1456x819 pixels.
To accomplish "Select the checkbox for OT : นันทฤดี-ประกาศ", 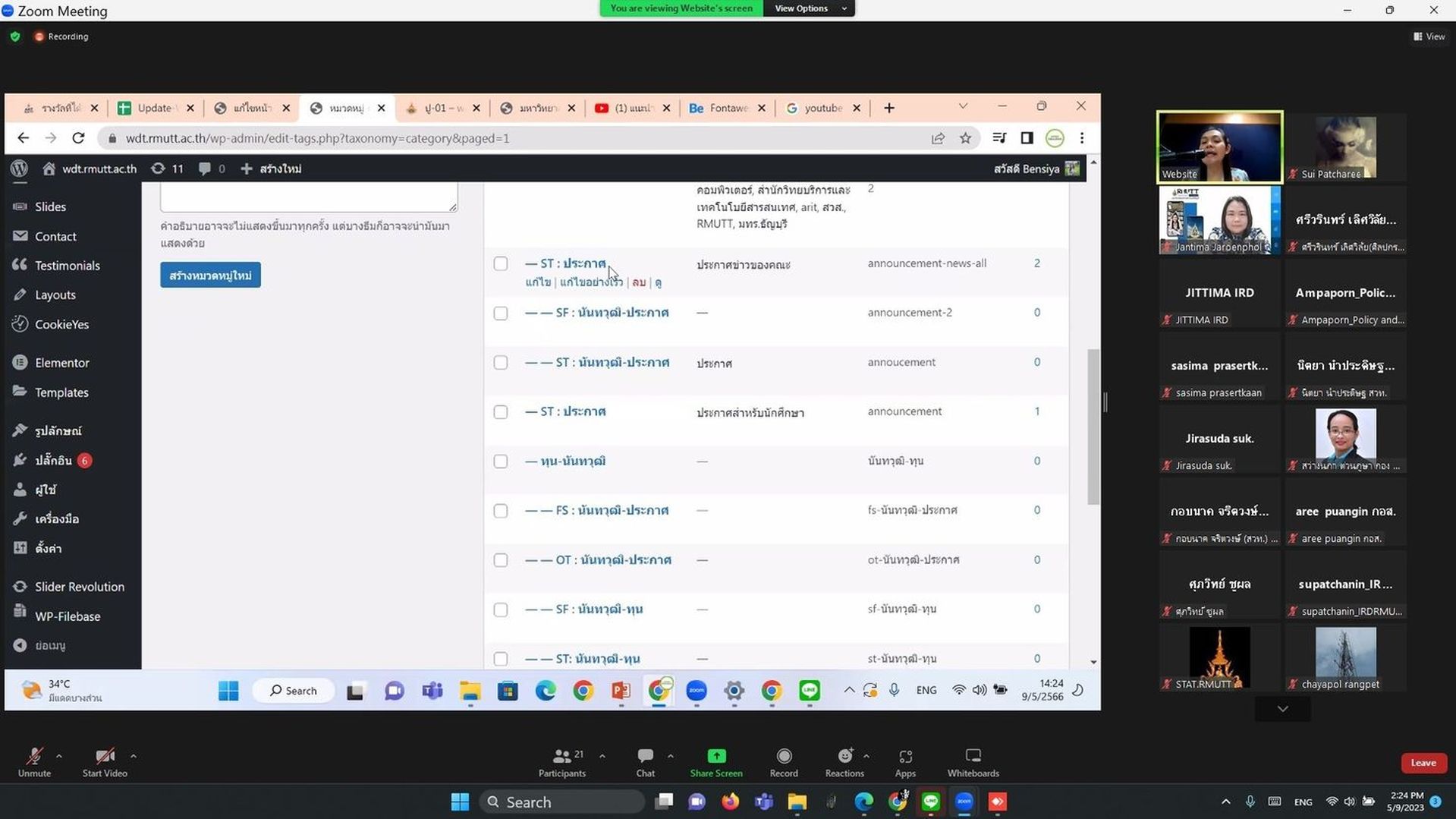I will 501,560.
